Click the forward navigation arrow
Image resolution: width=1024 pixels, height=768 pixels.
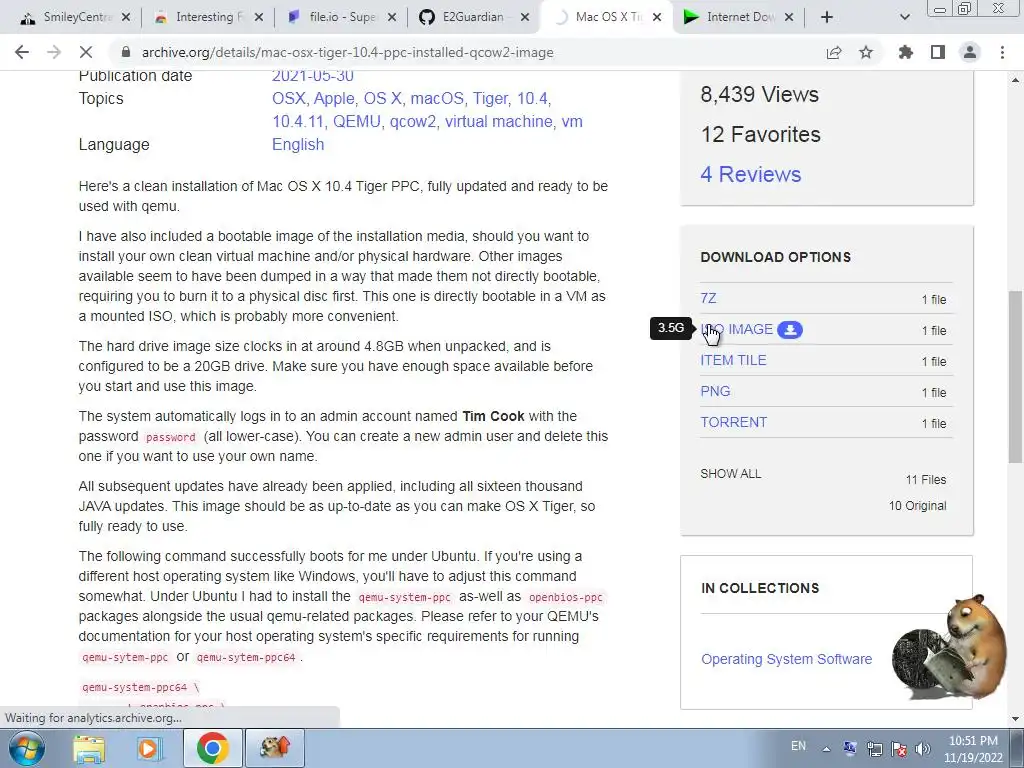(x=54, y=52)
